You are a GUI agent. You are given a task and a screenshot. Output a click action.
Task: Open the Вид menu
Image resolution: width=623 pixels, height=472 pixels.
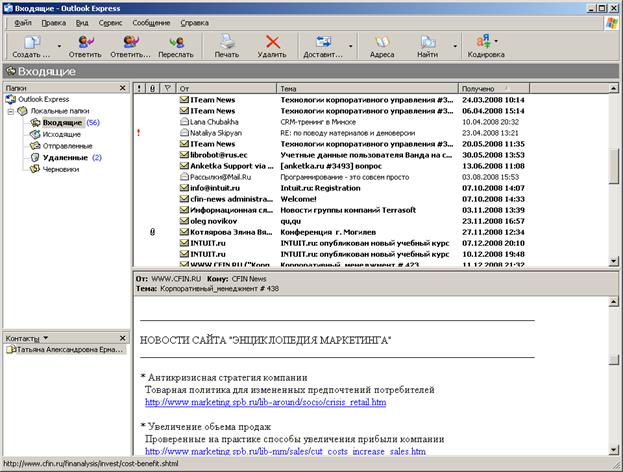click(x=82, y=23)
